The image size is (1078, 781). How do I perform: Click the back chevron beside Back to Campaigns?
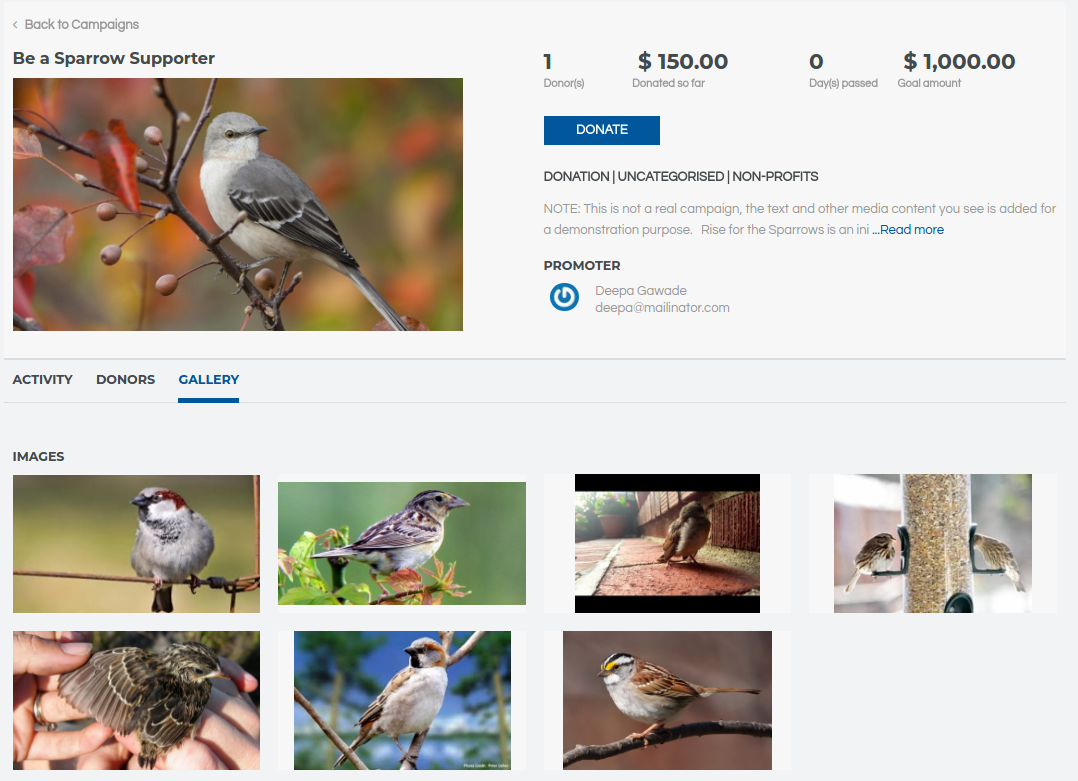(15, 25)
